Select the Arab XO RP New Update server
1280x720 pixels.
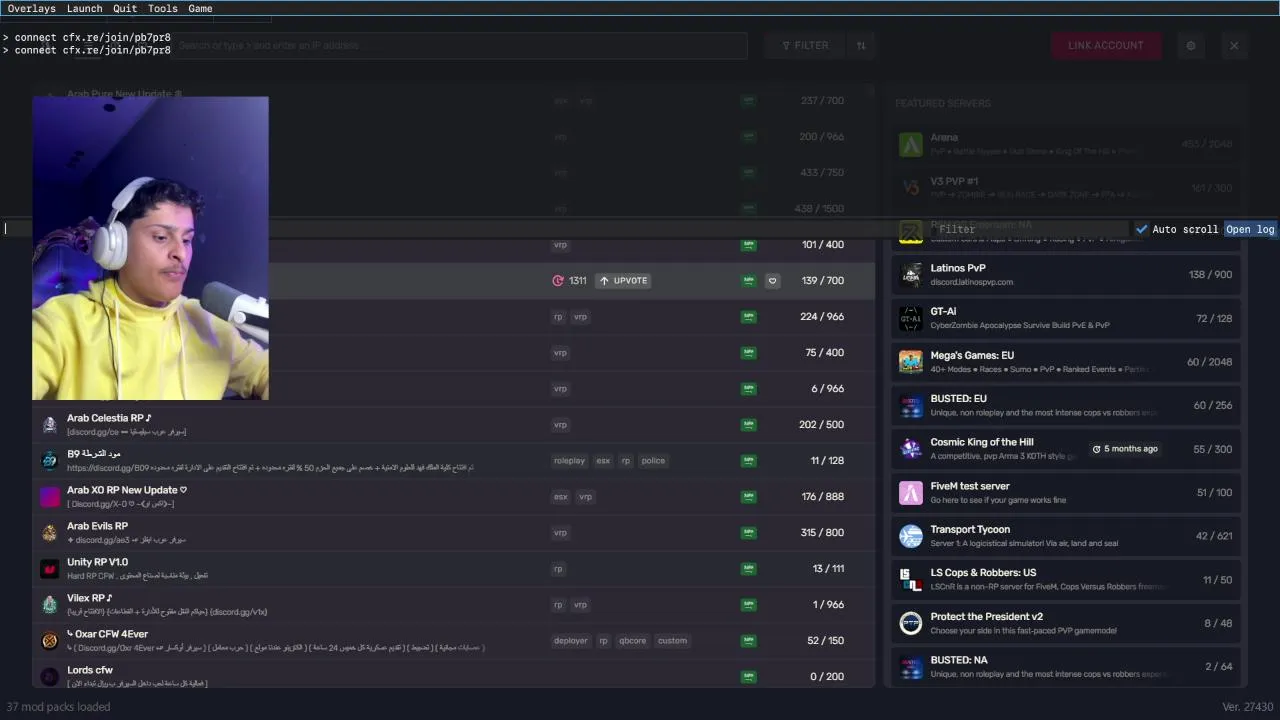(127, 490)
